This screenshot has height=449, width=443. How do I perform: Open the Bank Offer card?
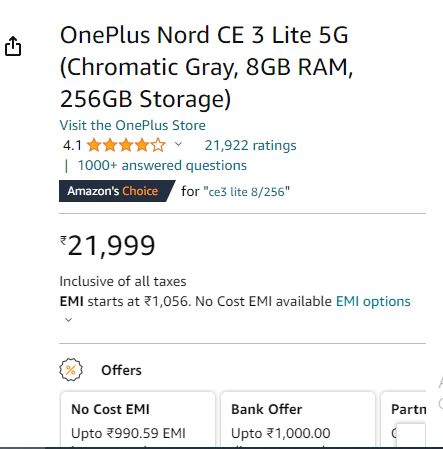pos(298,419)
